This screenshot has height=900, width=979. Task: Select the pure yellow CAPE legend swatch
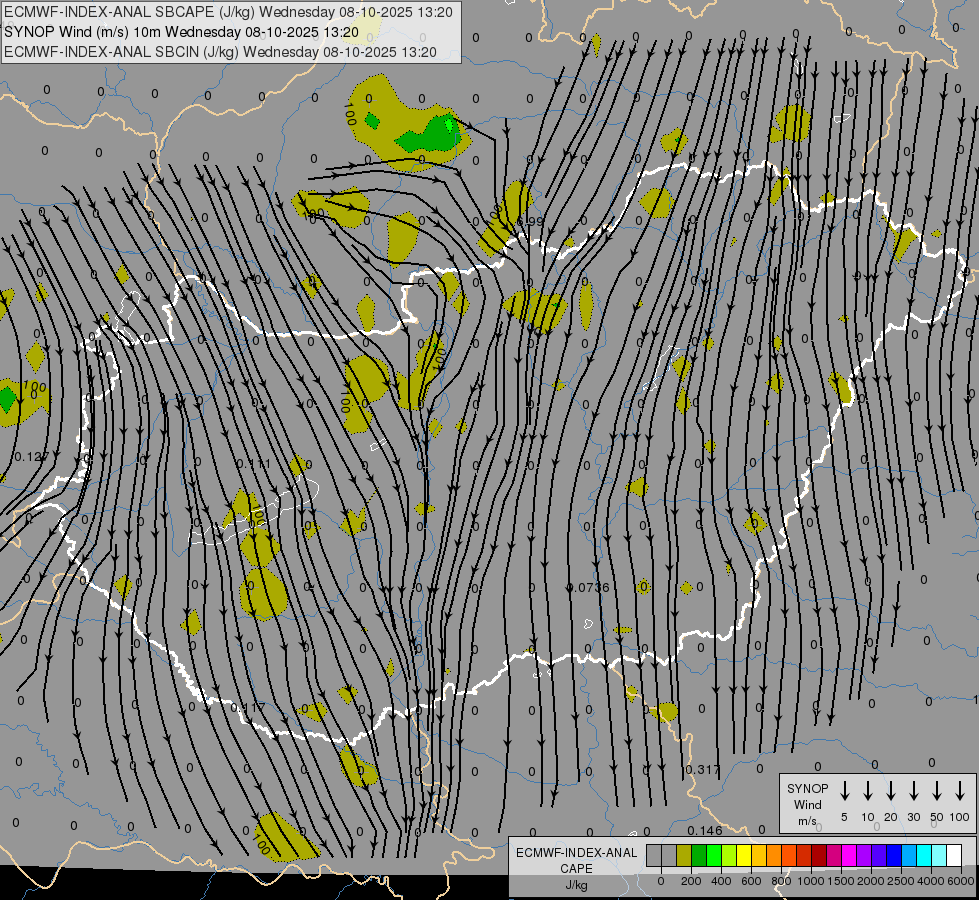tap(744, 855)
